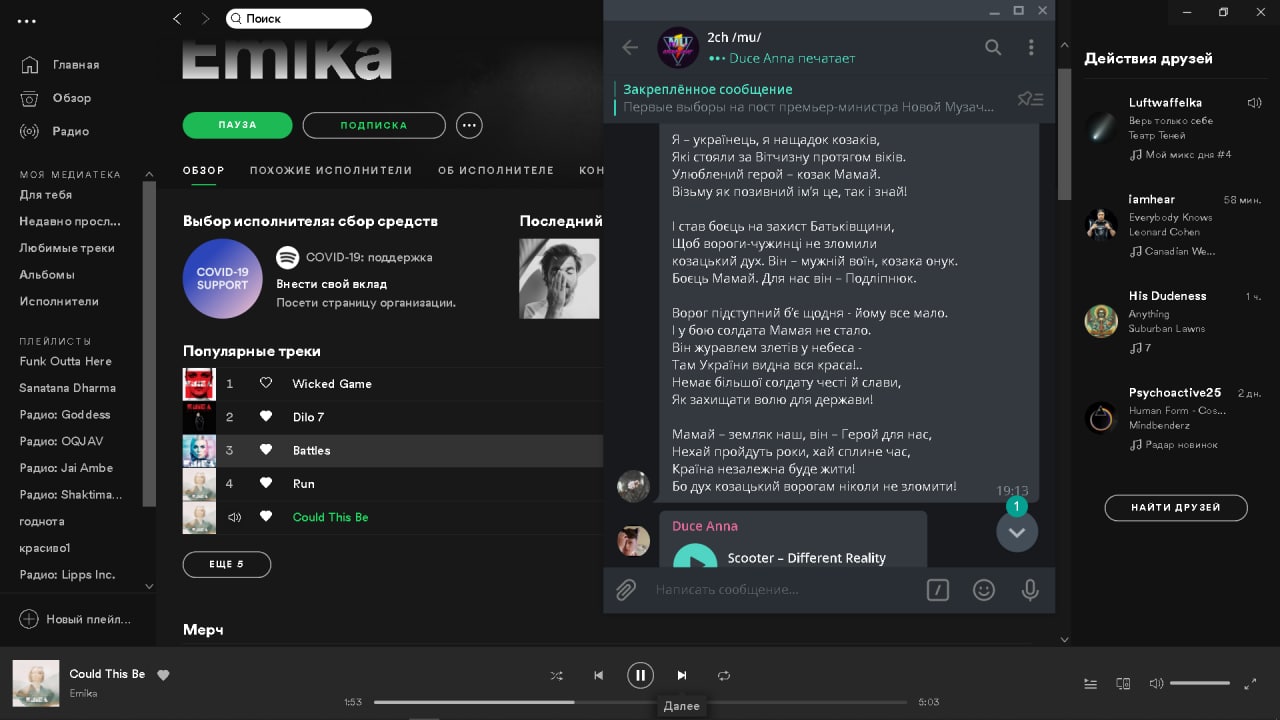Skip to previous track

tap(598, 676)
